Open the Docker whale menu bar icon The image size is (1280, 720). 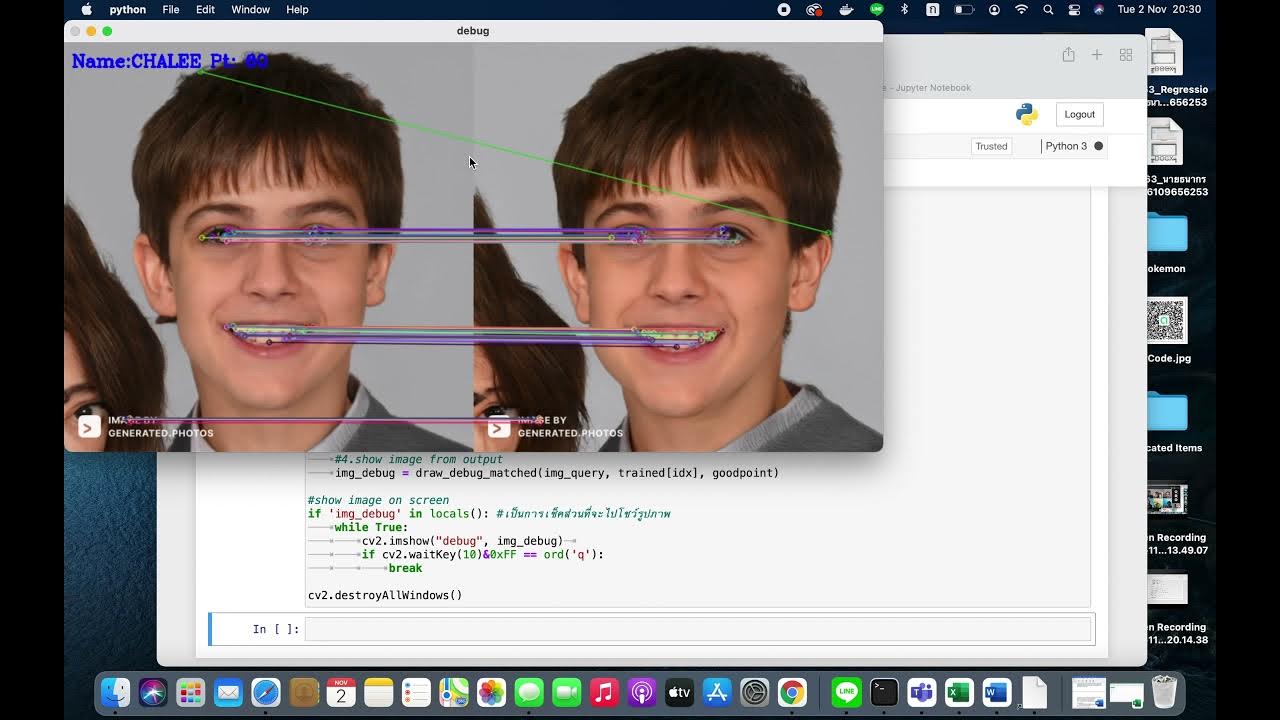pos(846,9)
